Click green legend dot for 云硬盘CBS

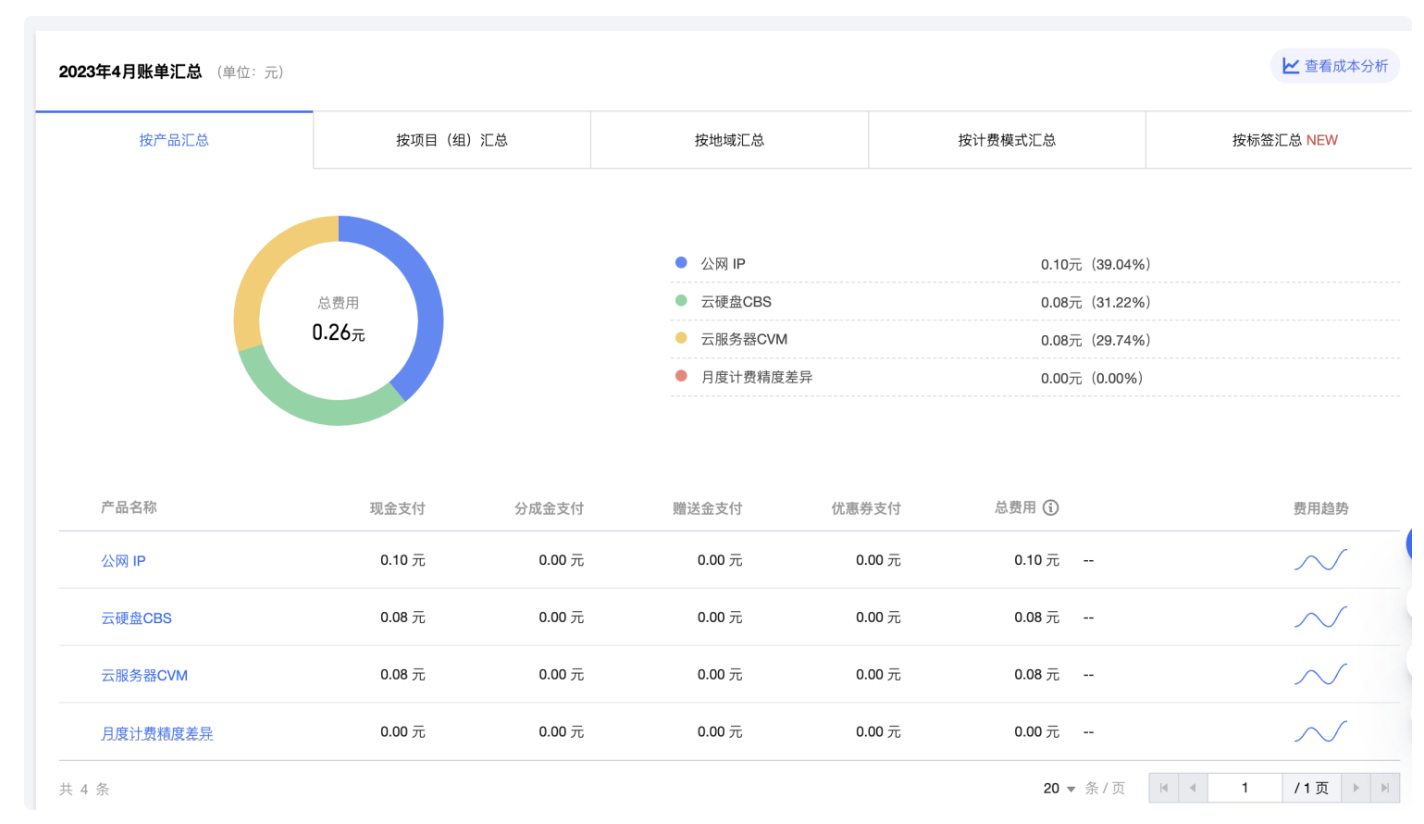click(681, 300)
